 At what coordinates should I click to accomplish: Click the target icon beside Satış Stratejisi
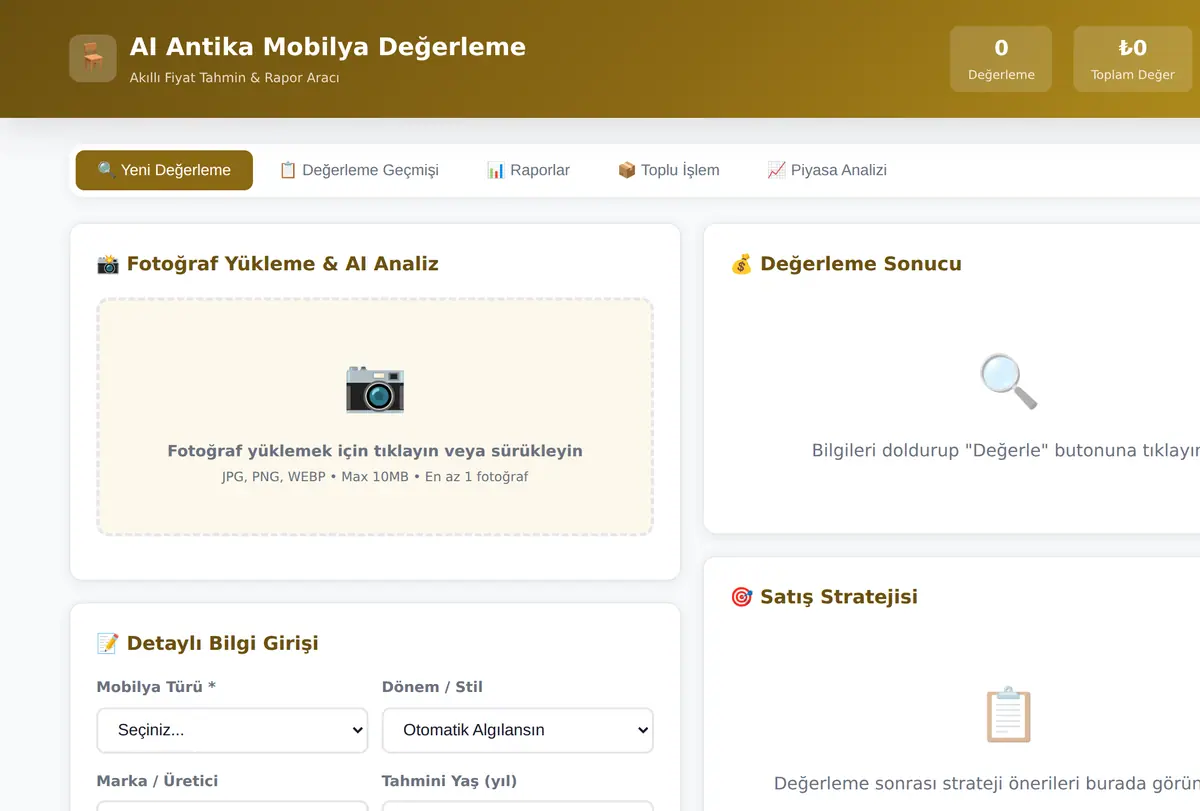(x=741, y=597)
